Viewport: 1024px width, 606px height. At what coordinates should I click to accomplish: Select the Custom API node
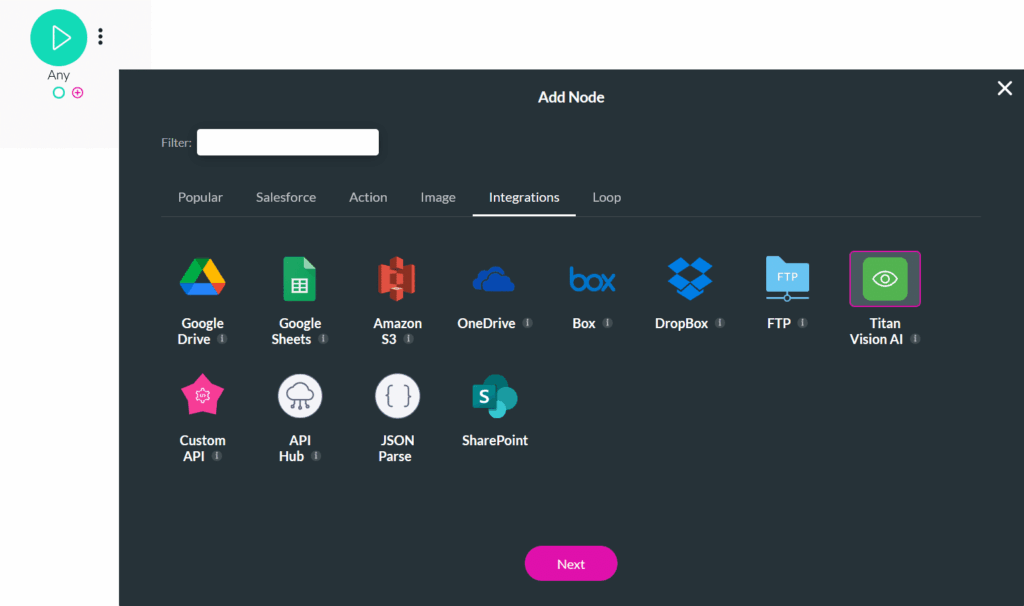(x=202, y=395)
